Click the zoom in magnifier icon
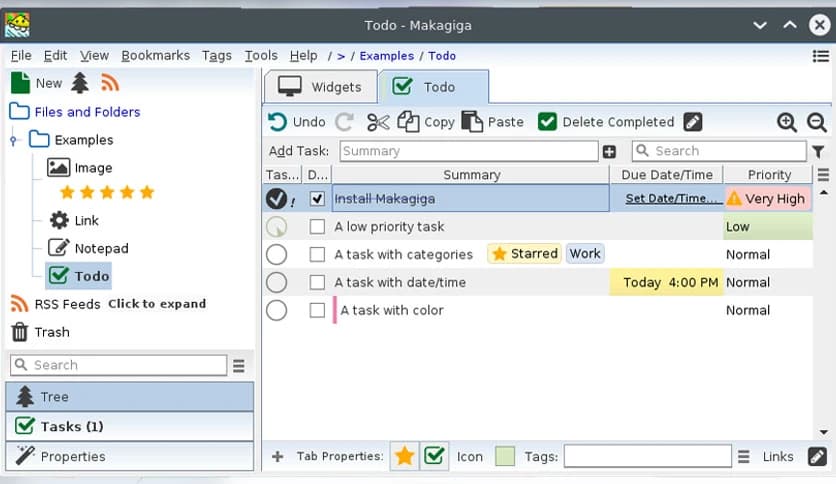The width and height of the screenshot is (836, 484). (x=786, y=122)
